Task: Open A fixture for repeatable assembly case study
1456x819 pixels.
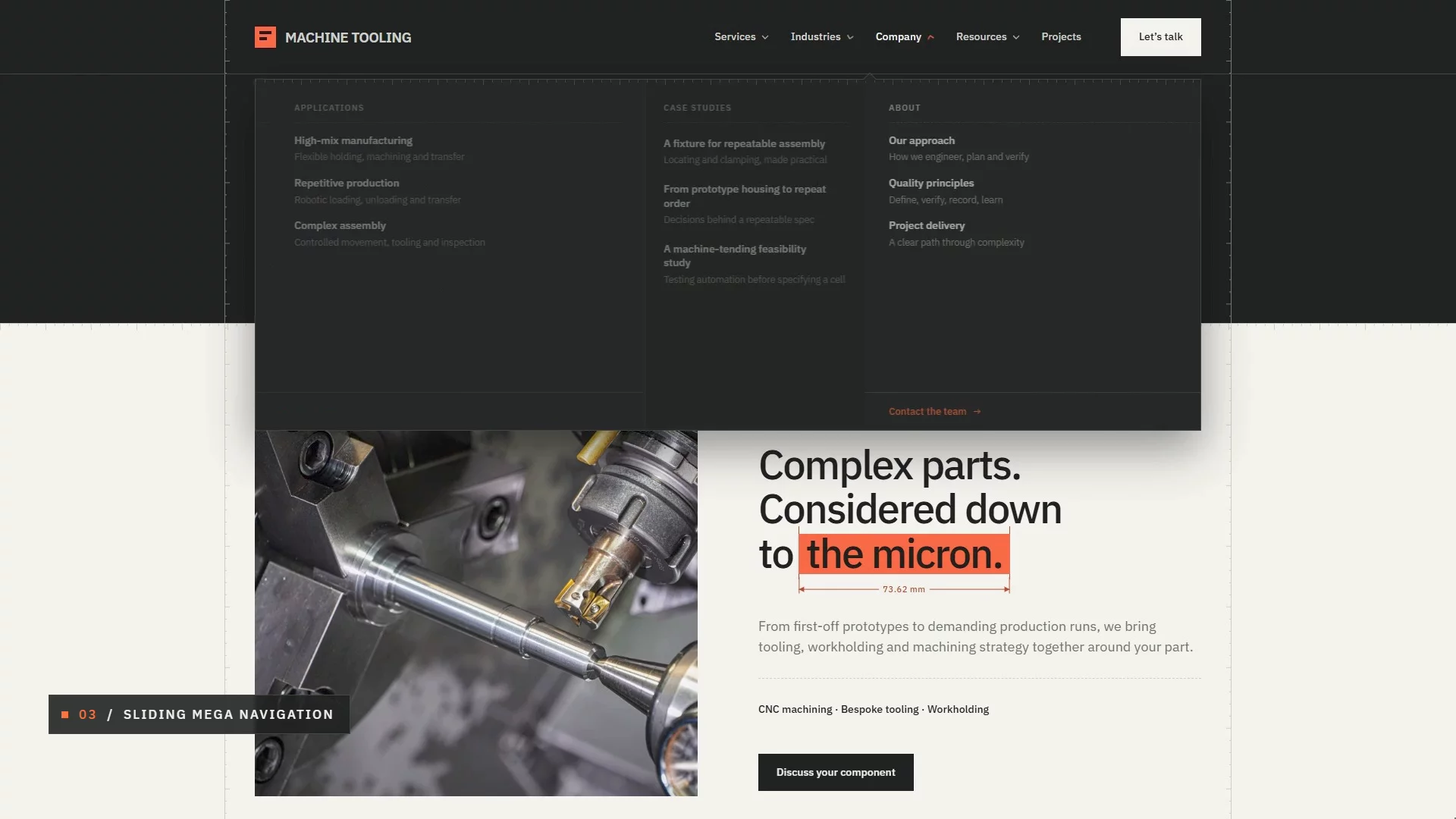Action: (745, 151)
